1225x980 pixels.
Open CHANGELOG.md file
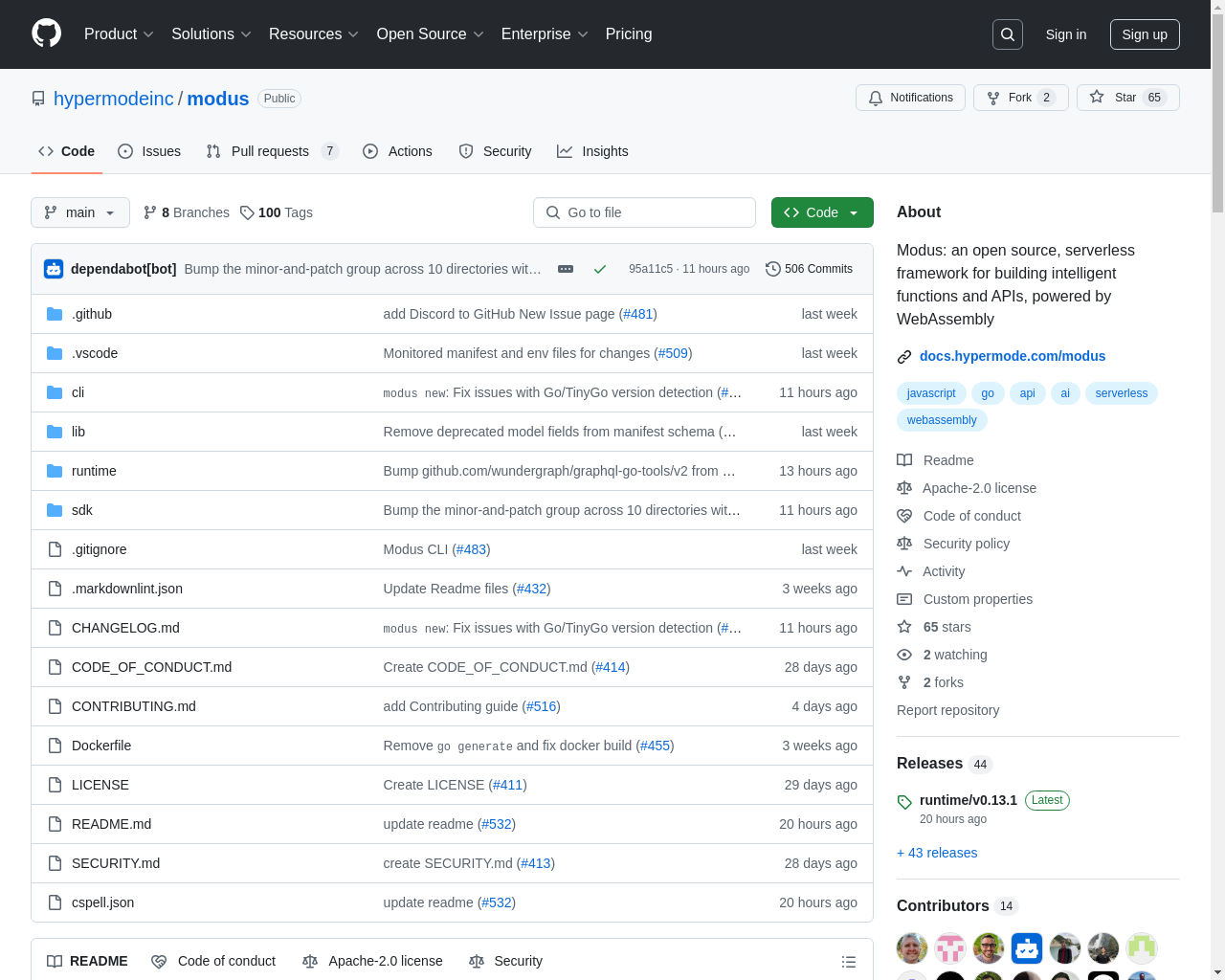[x=125, y=628]
